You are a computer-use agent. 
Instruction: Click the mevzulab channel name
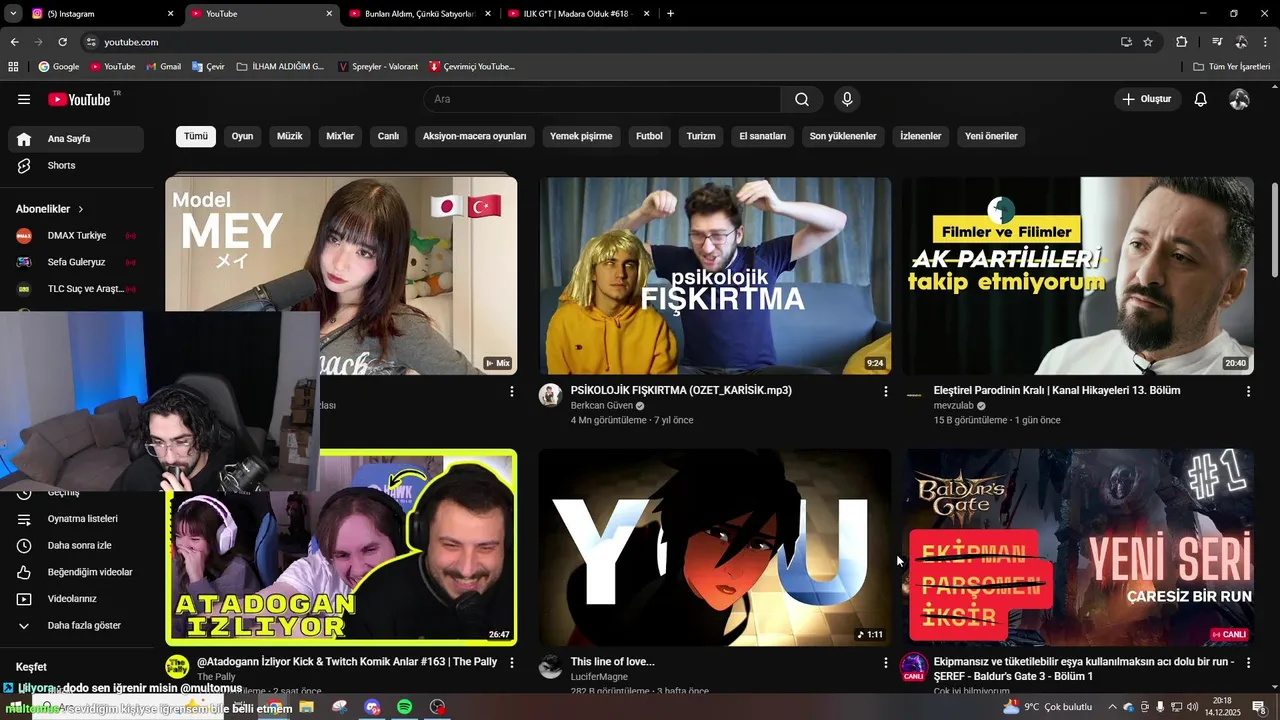click(954, 406)
